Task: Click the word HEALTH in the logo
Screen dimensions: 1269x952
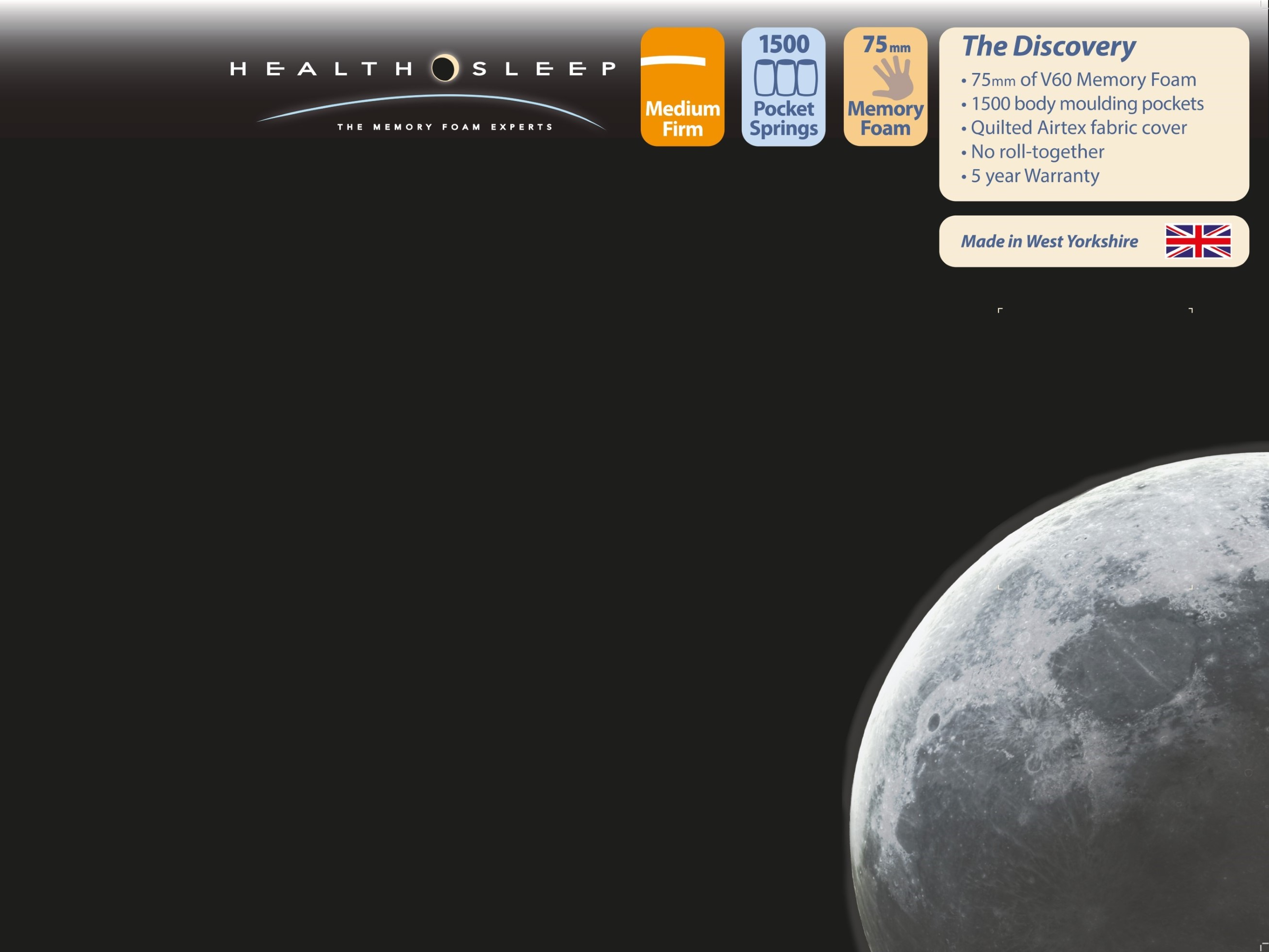Action: coord(321,69)
